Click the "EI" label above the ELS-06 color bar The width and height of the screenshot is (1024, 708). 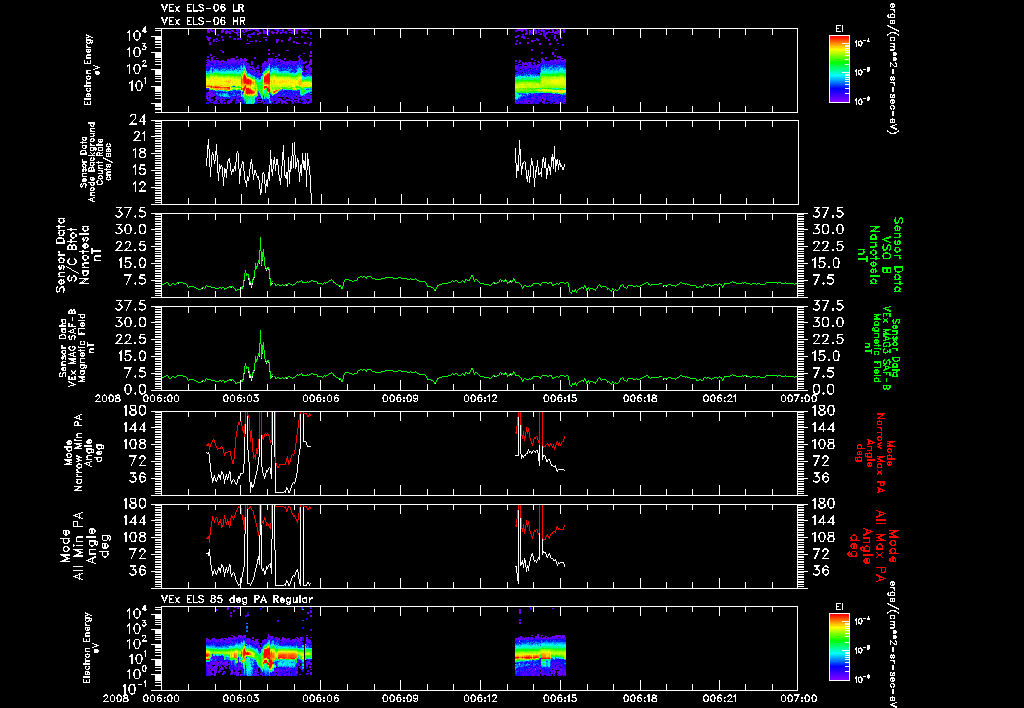pos(839,28)
